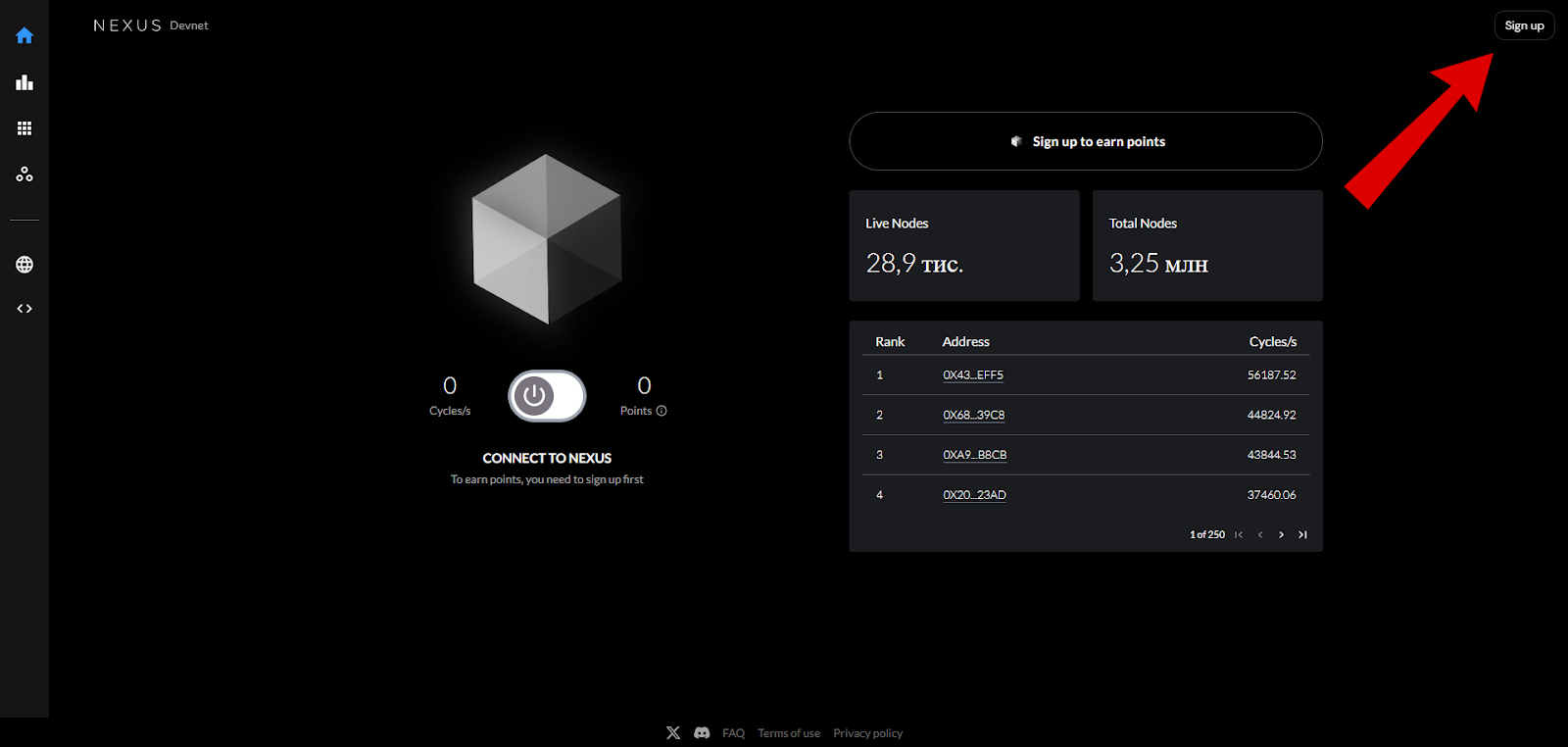Screen dimensions: 1568x747
Task: Go to first leaderboard page
Action: click(x=1239, y=535)
